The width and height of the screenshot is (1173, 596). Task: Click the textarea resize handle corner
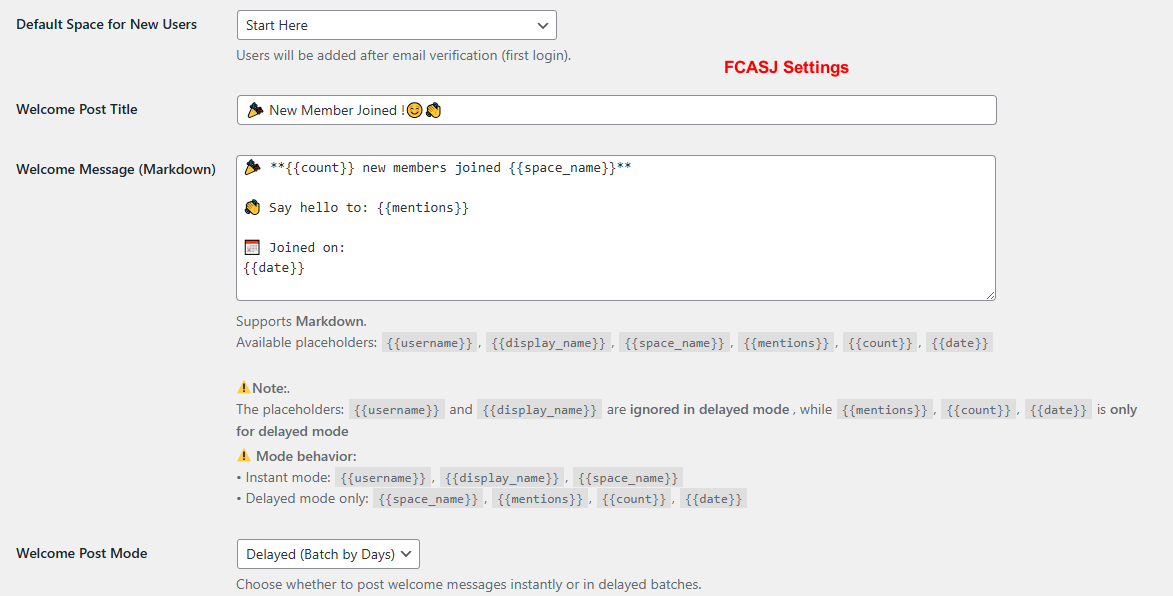[990, 295]
